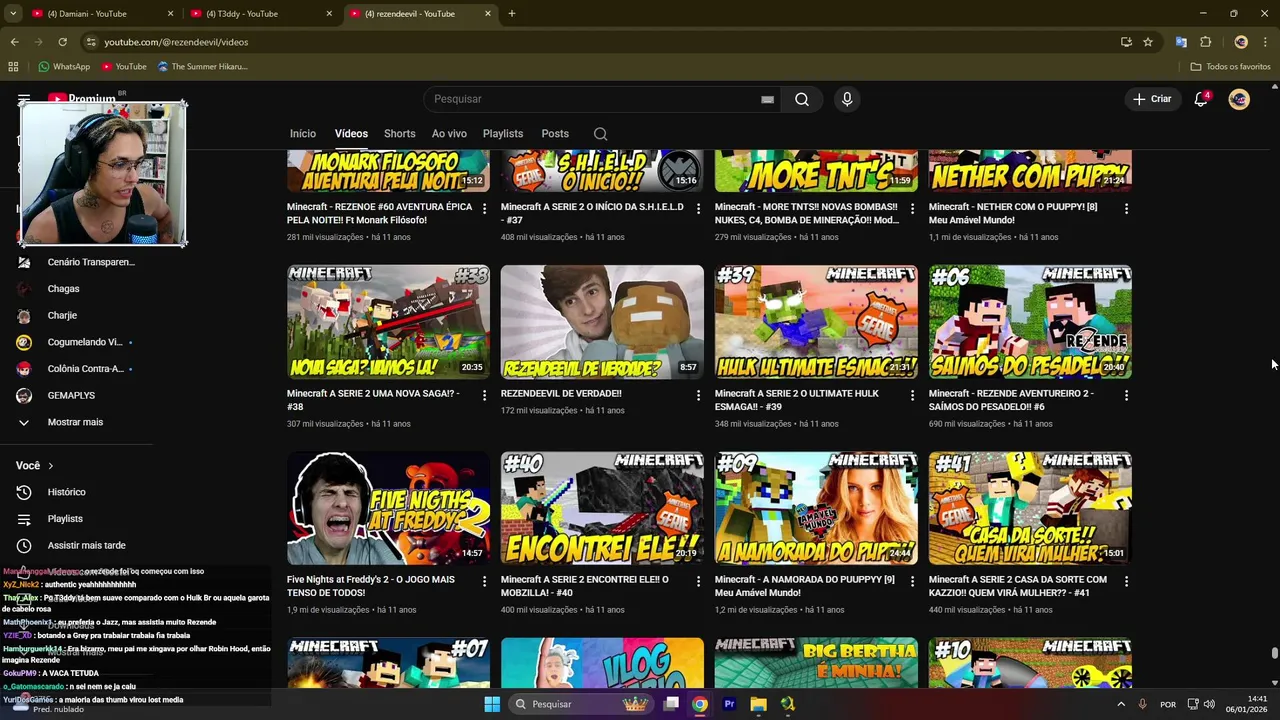Viewport: 1280px width, 720px height.
Task: Switch to Shorts channel tab
Action: pyautogui.click(x=399, y=134)
